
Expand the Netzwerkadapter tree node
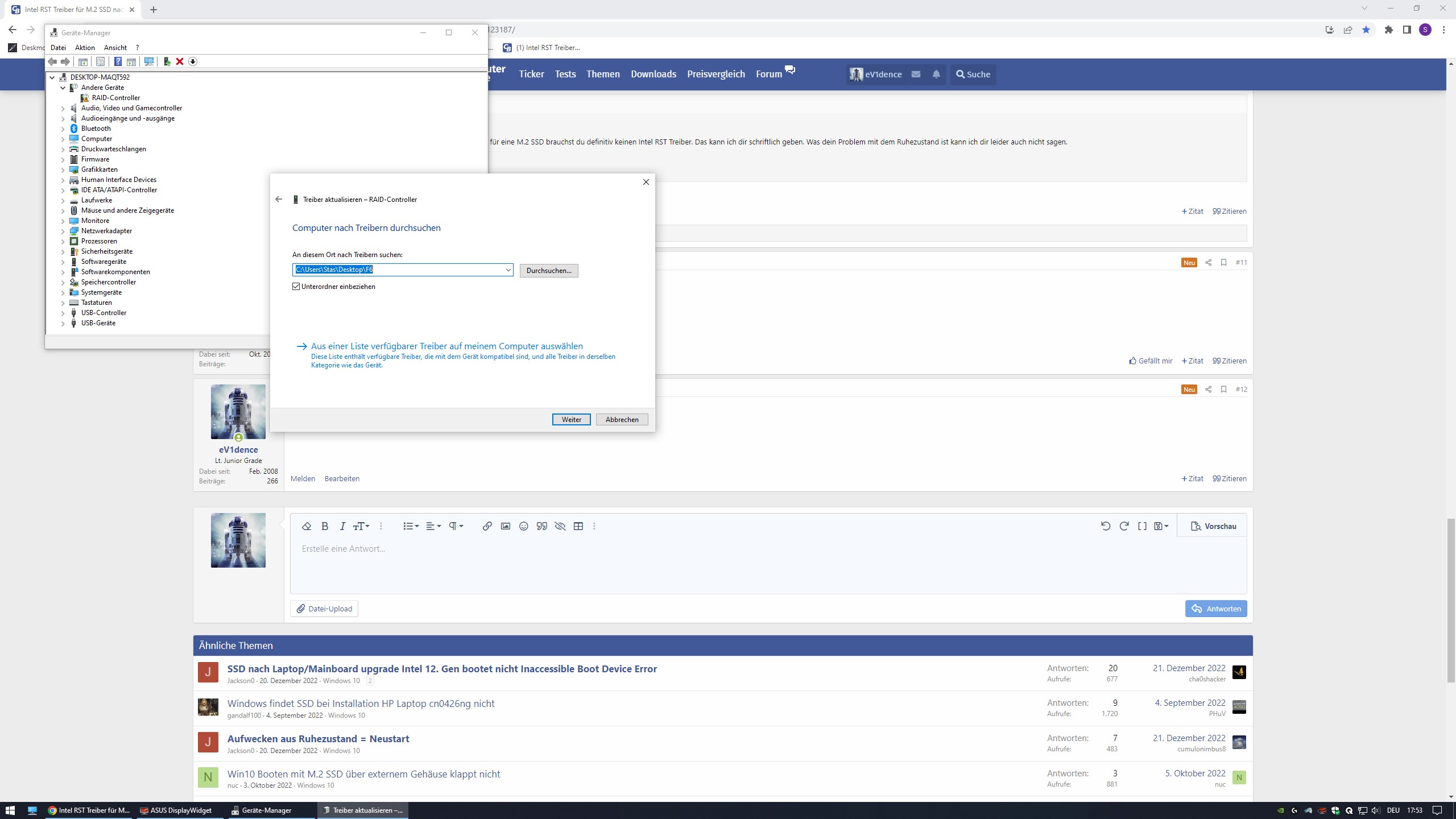(x=63, y=231)
